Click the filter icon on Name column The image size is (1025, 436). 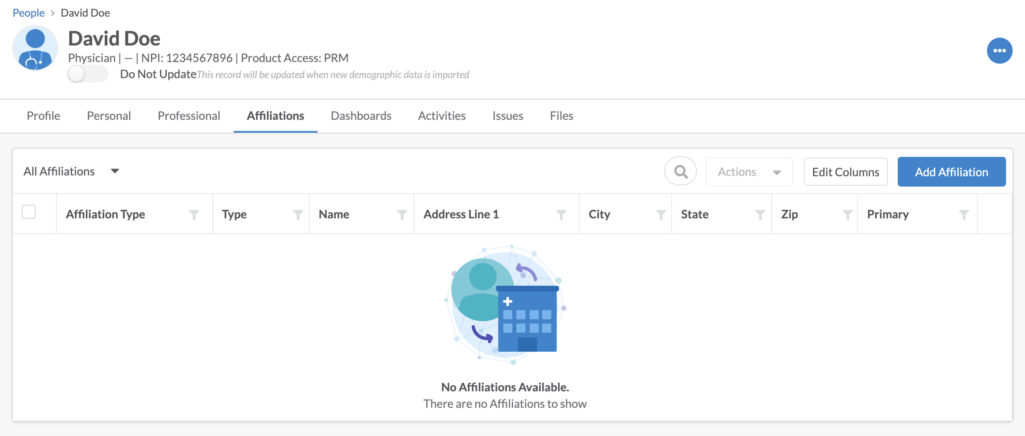[x=401, y=215]
